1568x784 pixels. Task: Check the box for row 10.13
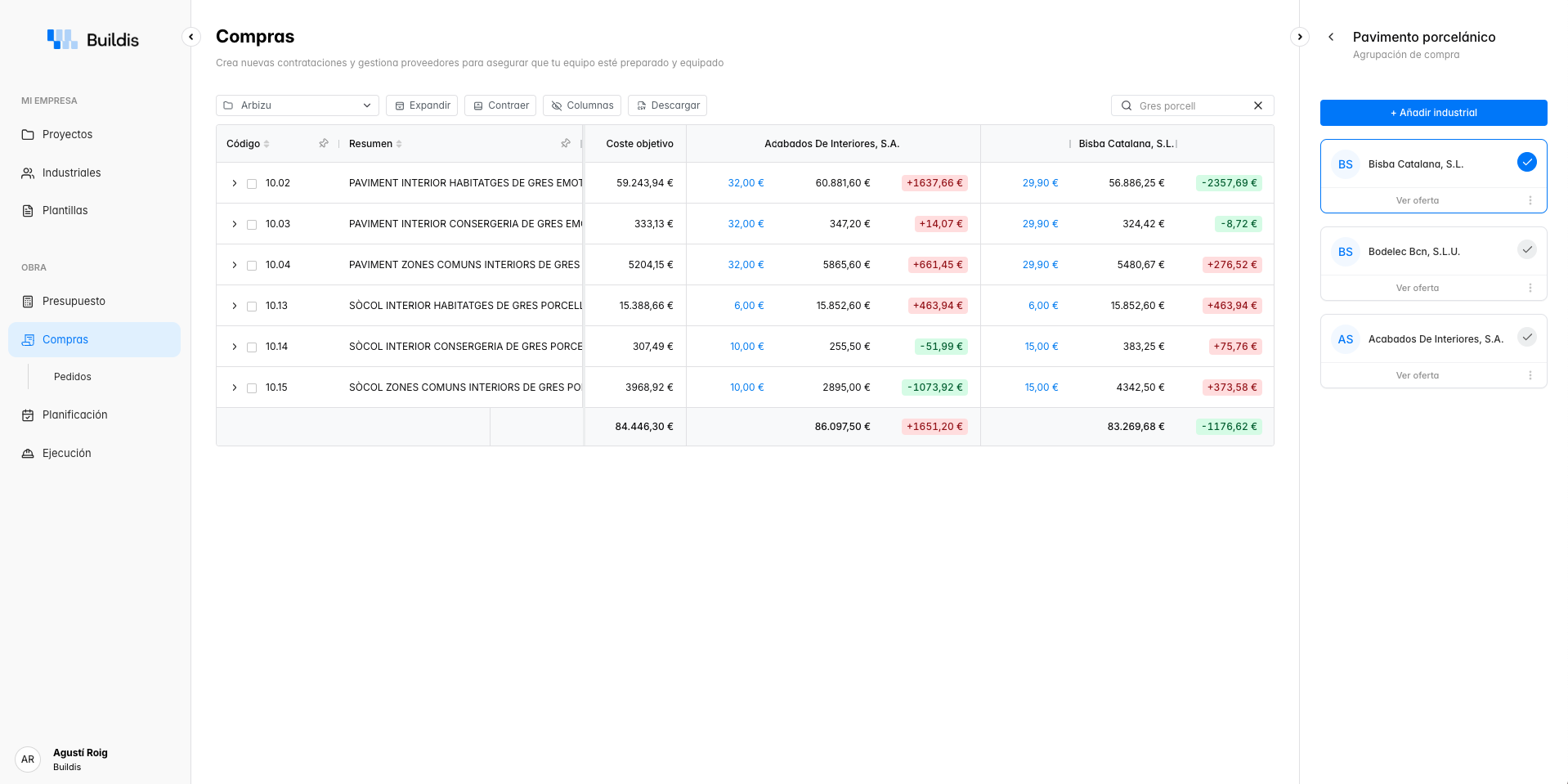point(252,307)
